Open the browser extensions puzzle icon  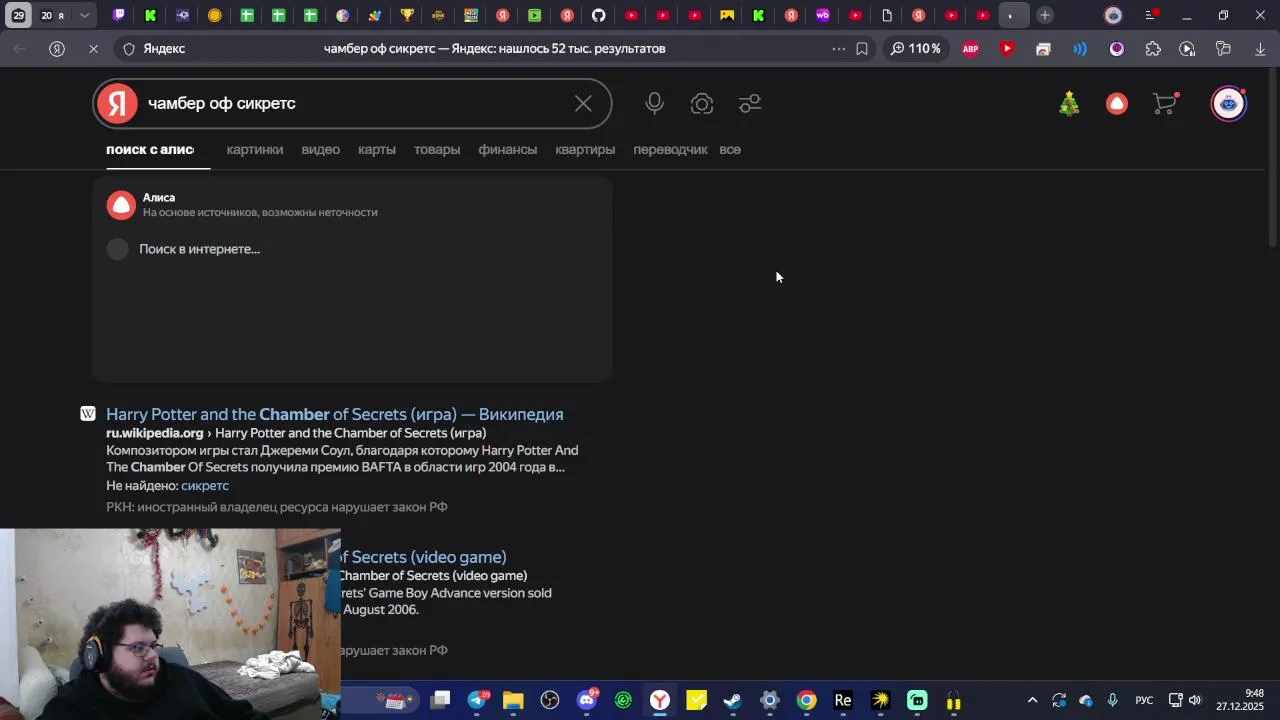click(1153, 48)
